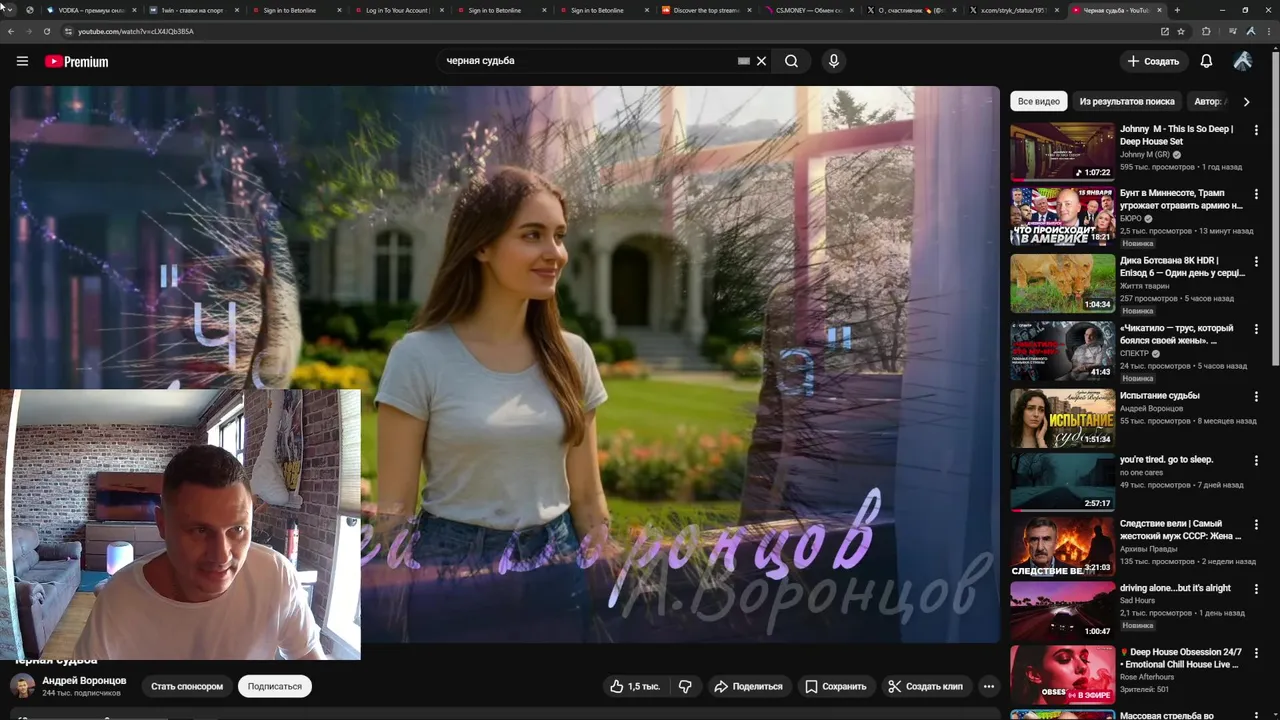The height and width of the screenshot is (720, 1280).
Task: Click the address bar URL
Action: coord(136,31)
